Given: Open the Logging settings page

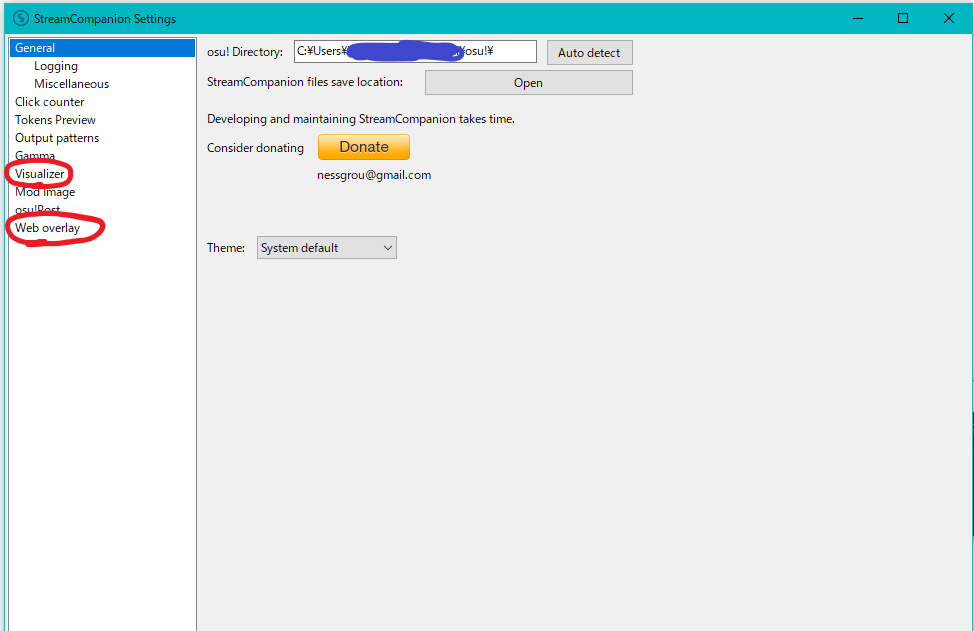Looking at the screenshot, I should 56,66.
